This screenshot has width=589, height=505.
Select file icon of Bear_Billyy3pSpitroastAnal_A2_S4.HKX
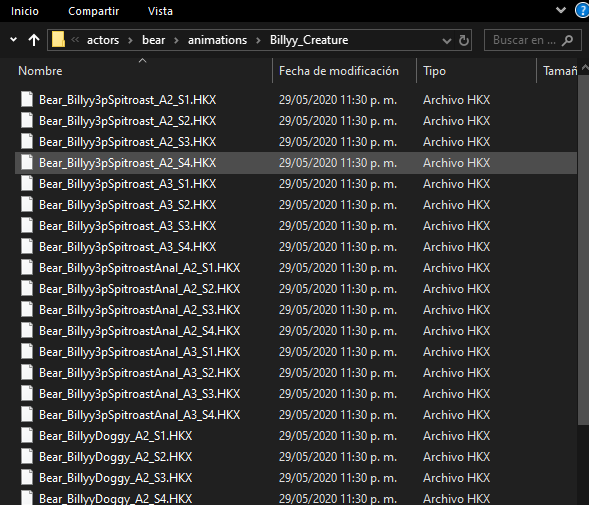coord(27,331)
